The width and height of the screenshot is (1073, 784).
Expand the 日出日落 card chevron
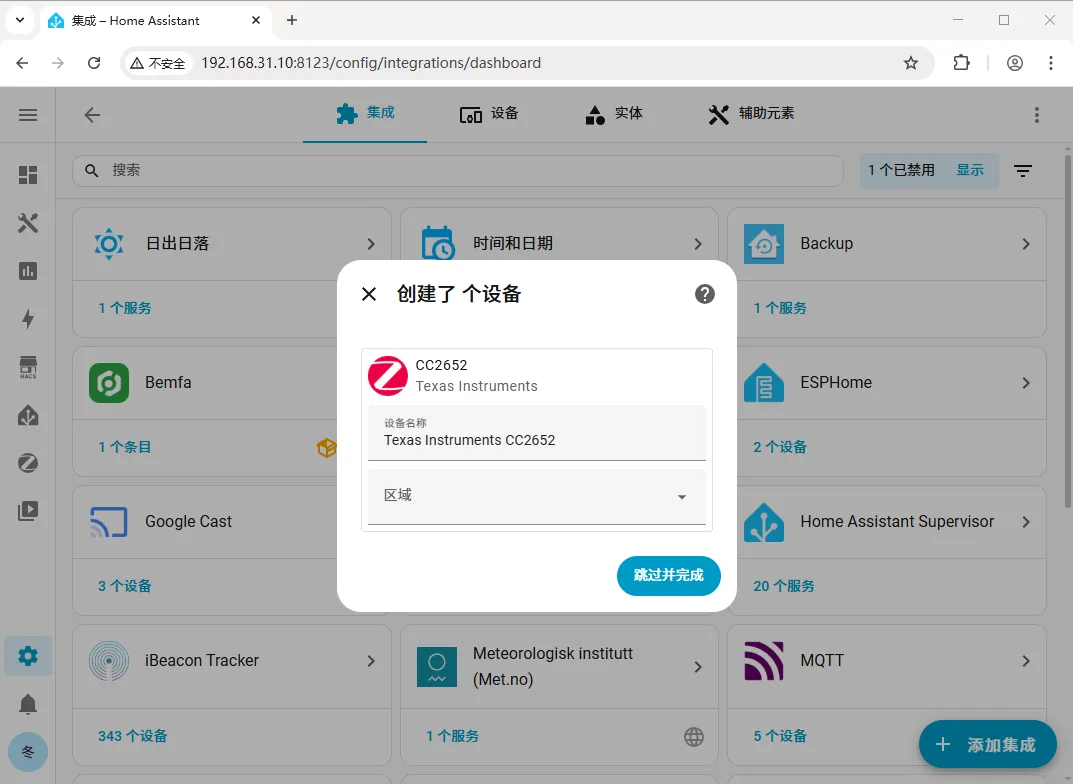tap(371, 244)
